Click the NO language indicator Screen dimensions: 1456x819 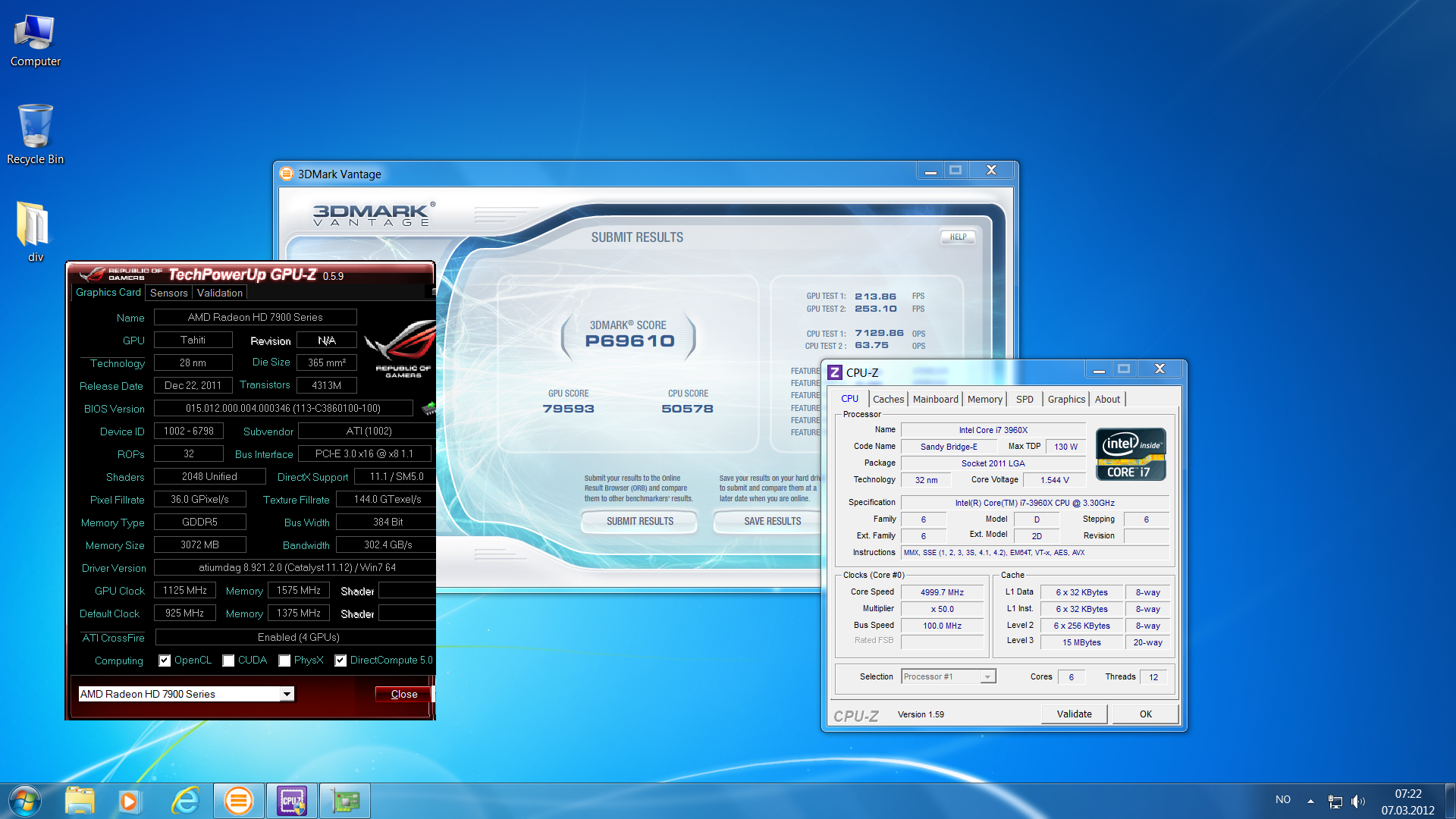click(x=1283, y=800)
